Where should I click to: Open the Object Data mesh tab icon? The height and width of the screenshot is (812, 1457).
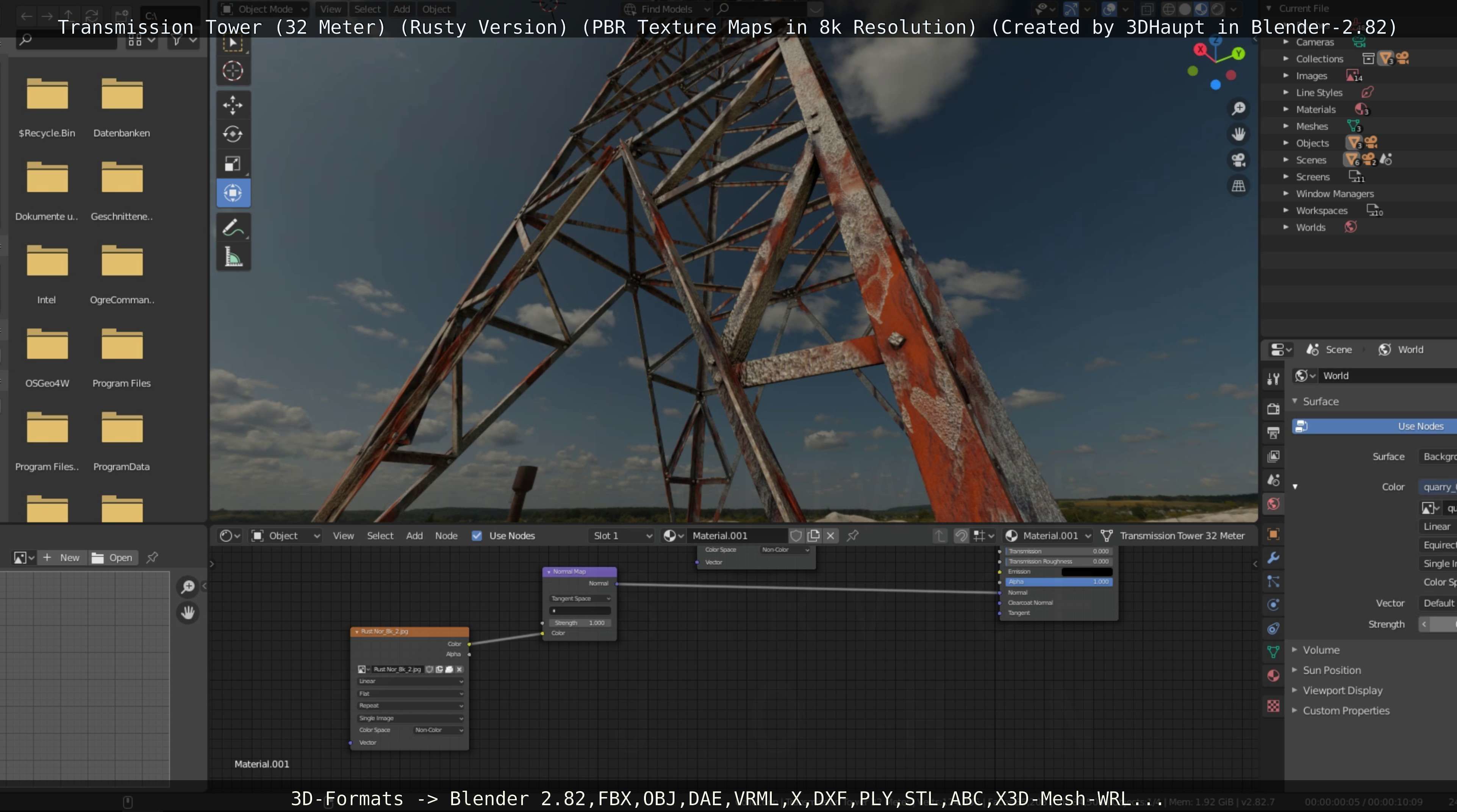coord(1273,652)
